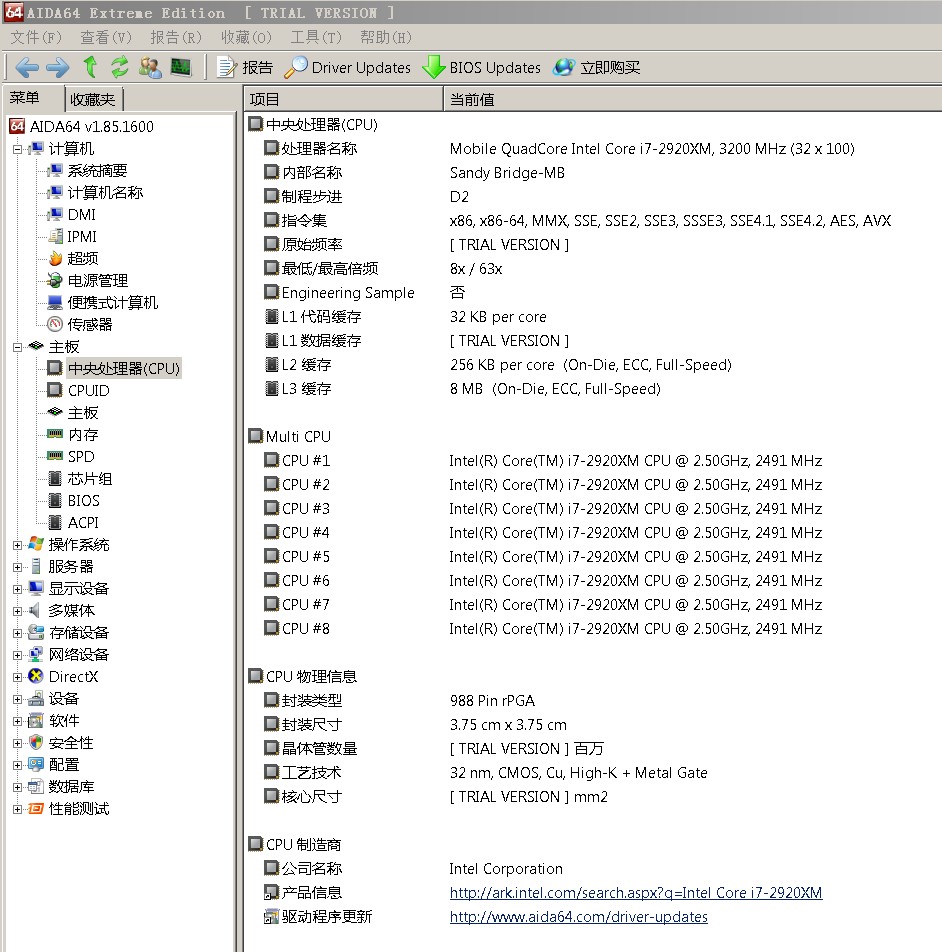Select ACPI in the tree

(x=83, y=523)
